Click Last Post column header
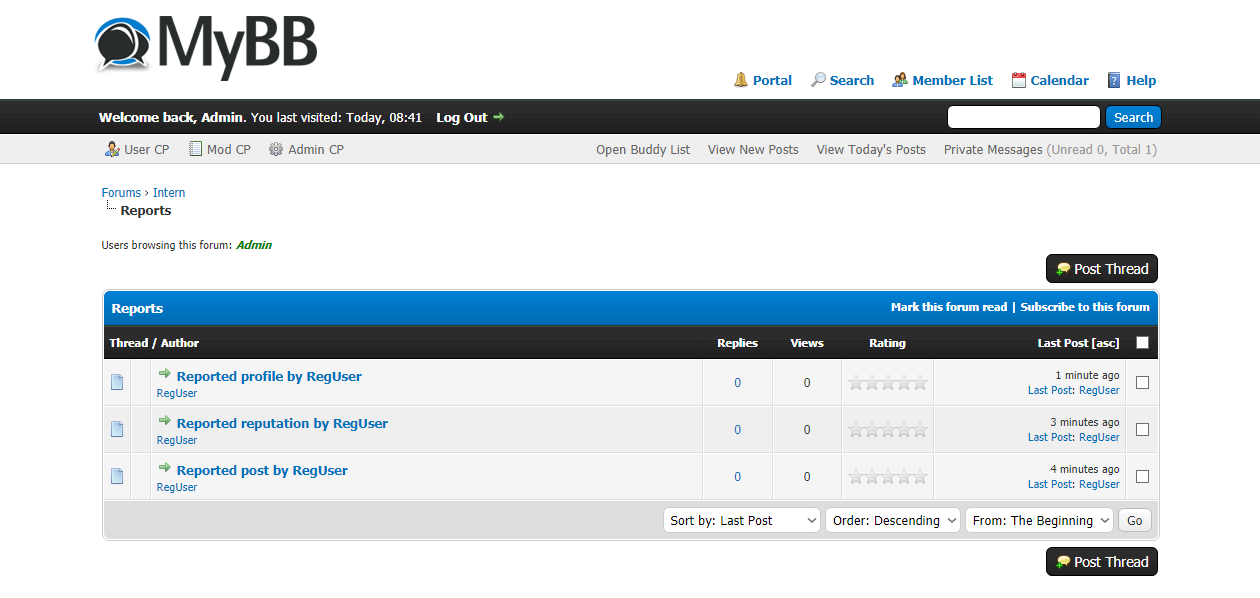 click(1063, 343)
